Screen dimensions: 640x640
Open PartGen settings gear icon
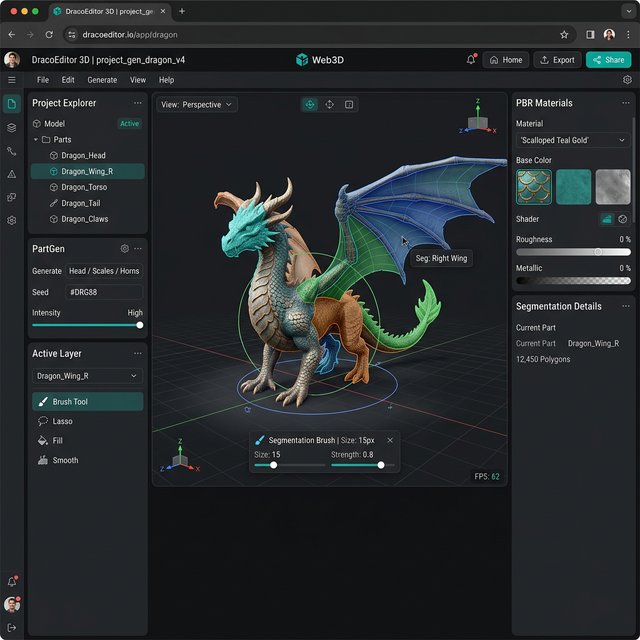tap(125, 248)
